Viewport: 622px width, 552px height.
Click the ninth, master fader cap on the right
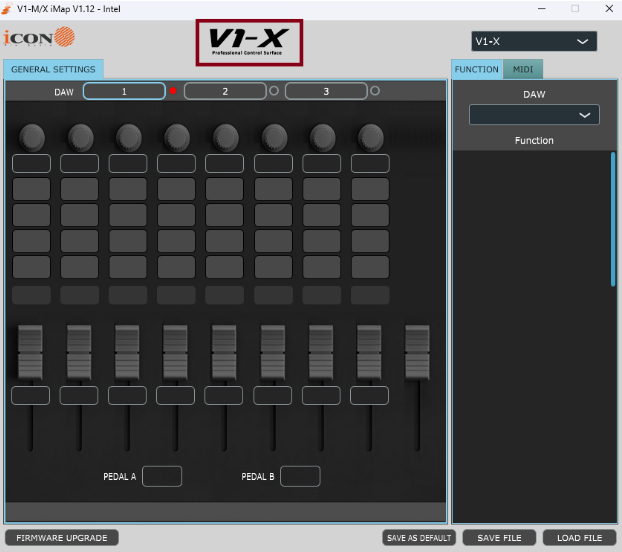point(417,352)
